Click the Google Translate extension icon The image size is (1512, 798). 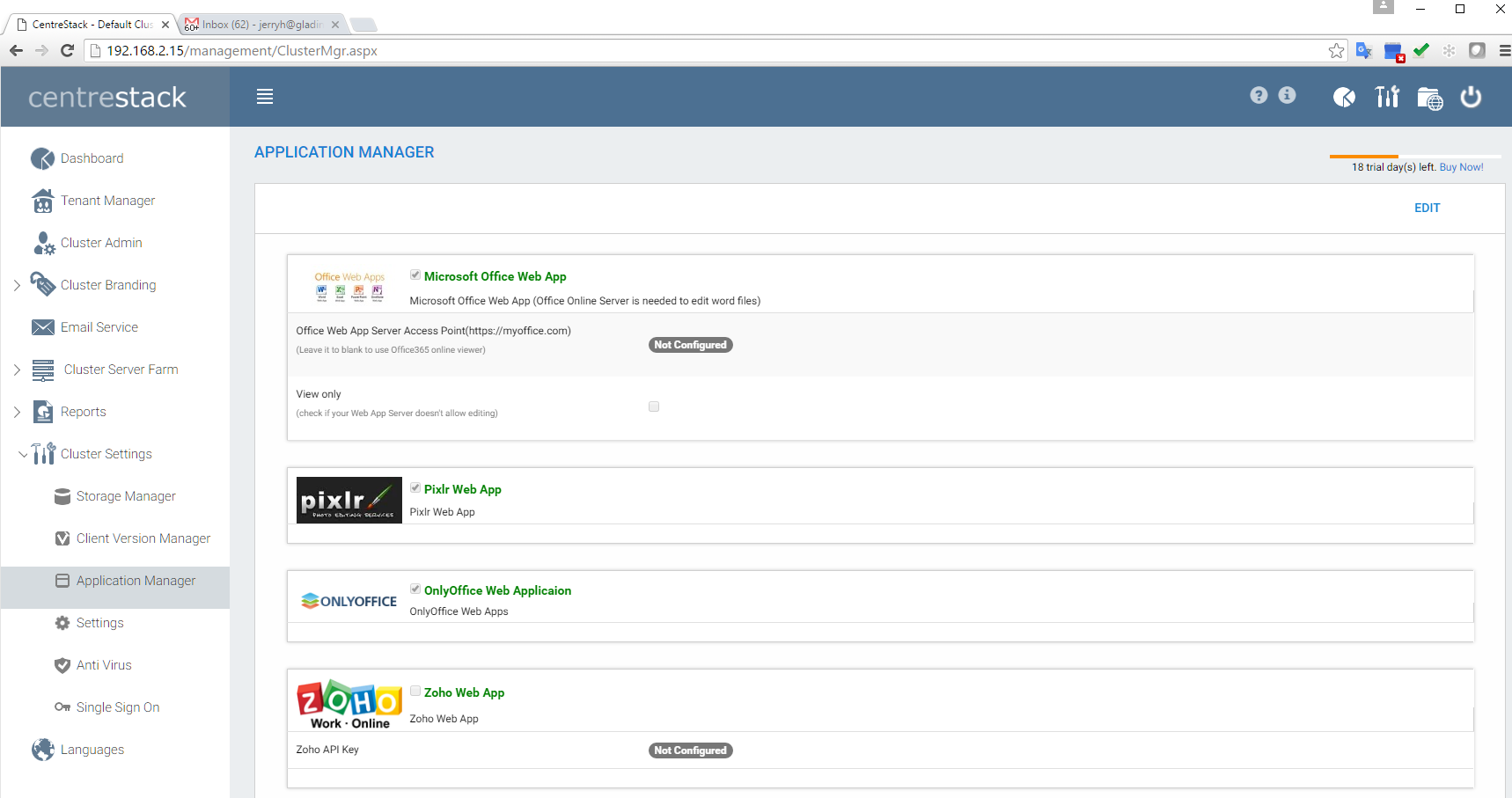point(1364,51)
